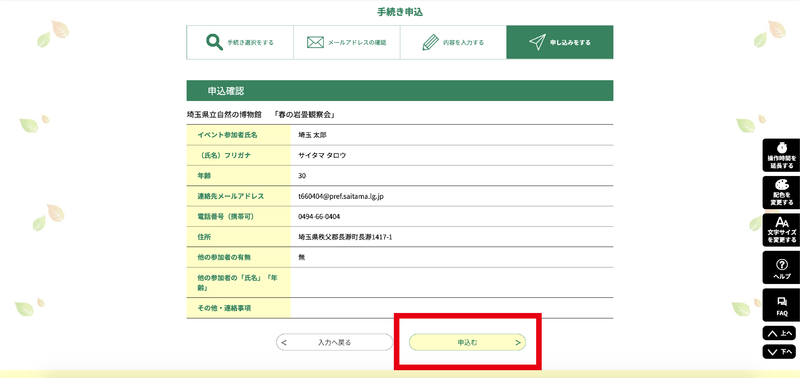Click the 申込確認 section header

400,91
